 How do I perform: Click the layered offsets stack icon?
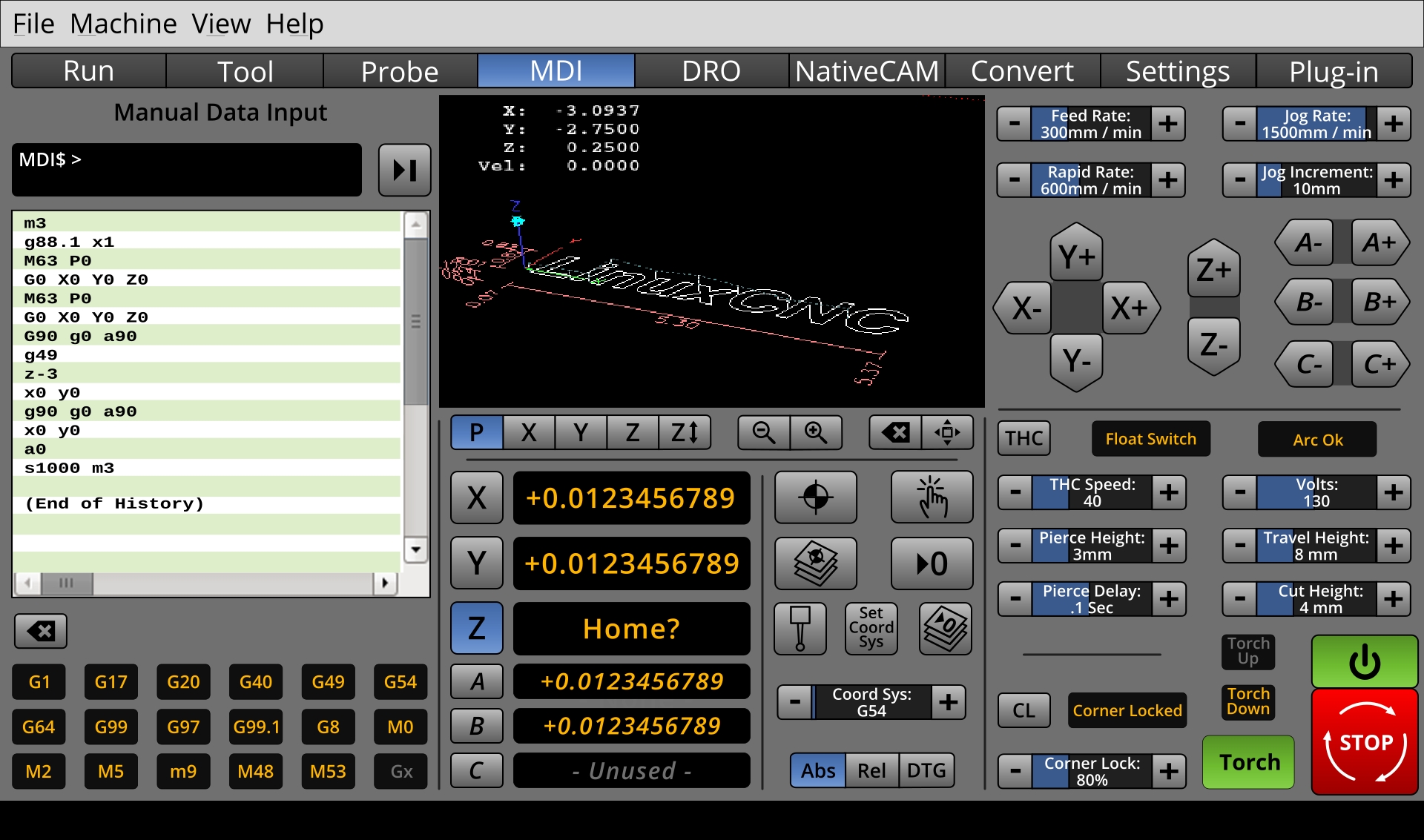click(x=816, y=563)
